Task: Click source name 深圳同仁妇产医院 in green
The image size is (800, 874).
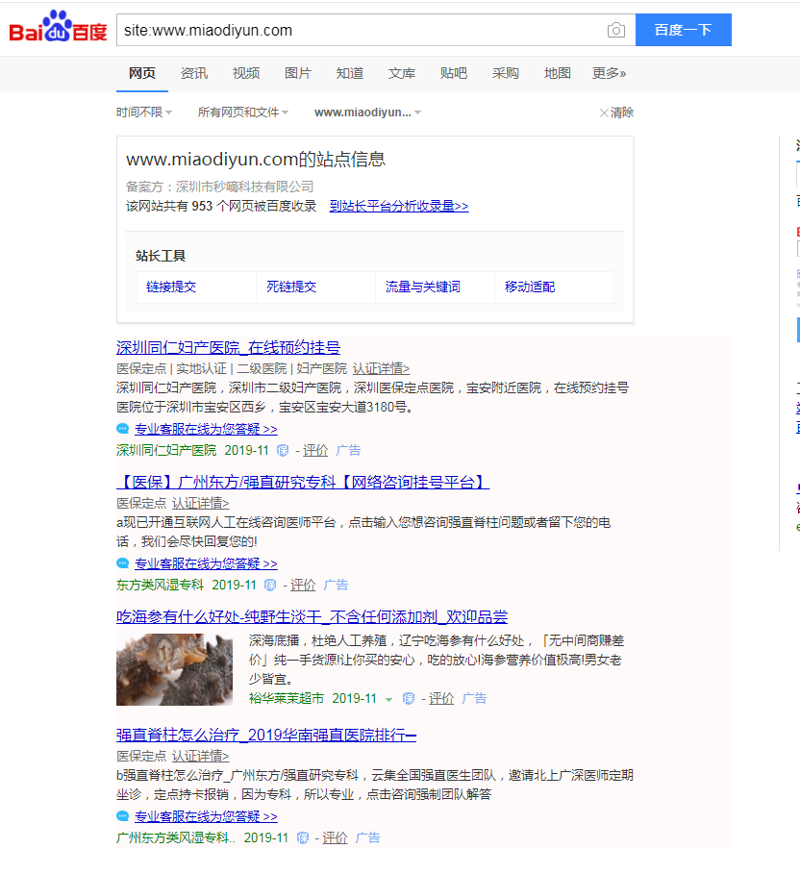Action: pyautogui.click(x=166, y=450)
